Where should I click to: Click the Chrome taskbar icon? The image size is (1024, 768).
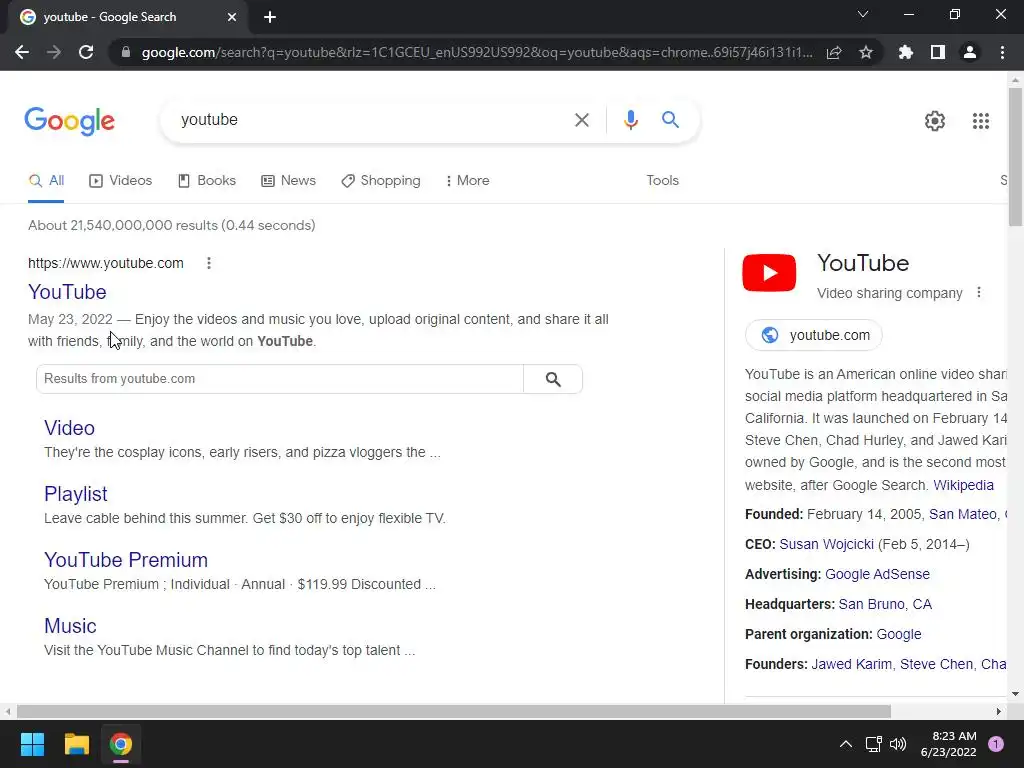pos(121,744)
